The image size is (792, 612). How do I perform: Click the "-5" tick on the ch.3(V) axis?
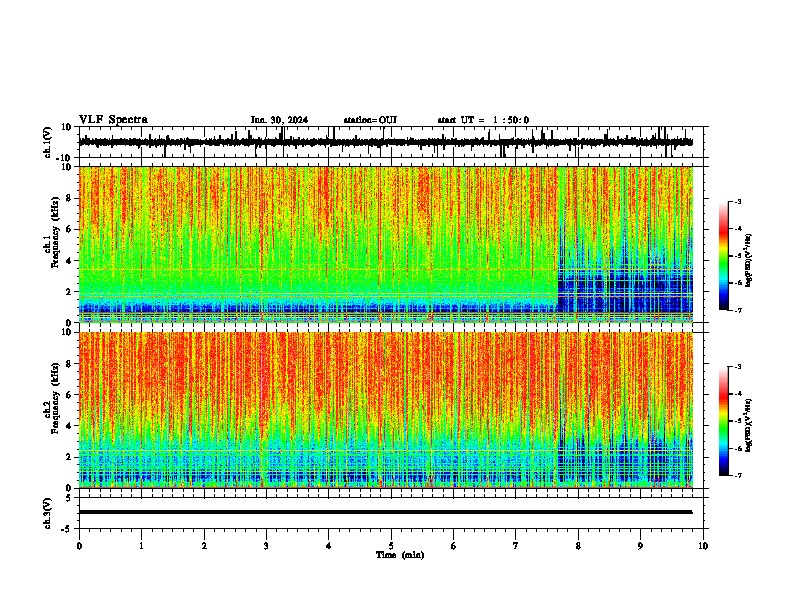pos(67,529)
